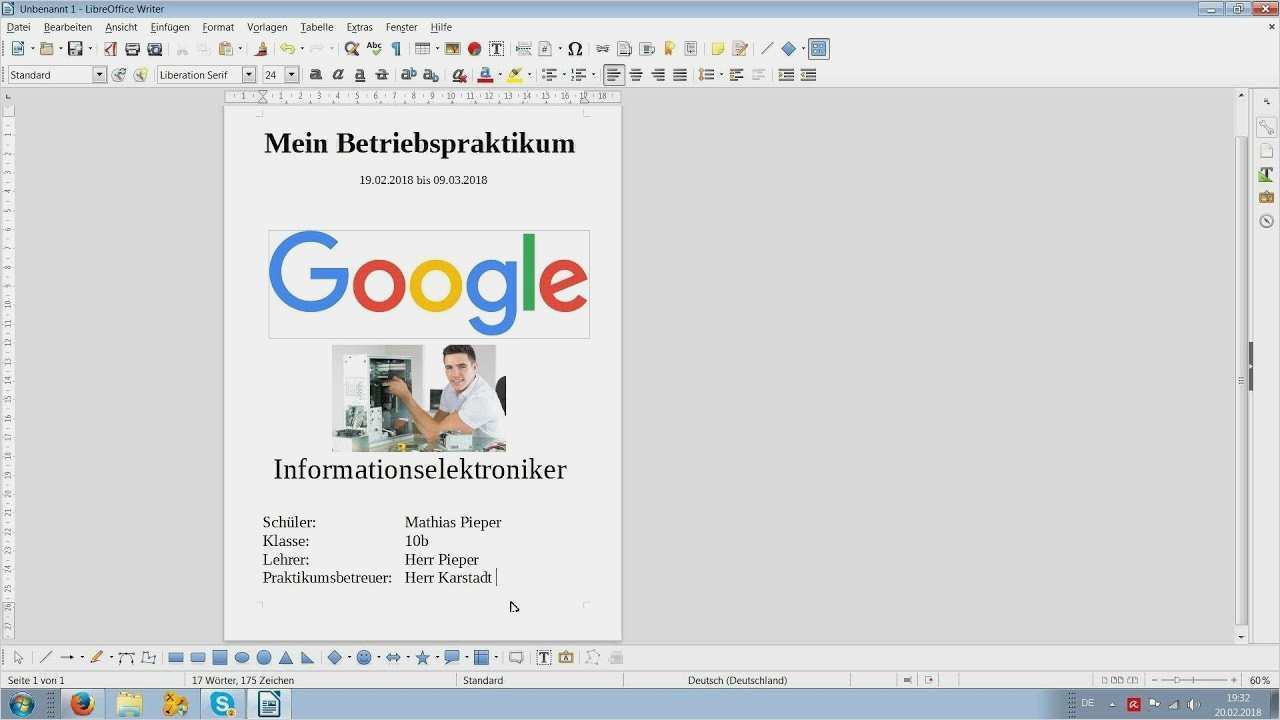Open the font size dropdown showing 24
Viewport: 1280px width, 720px height.
pos(291,75)
